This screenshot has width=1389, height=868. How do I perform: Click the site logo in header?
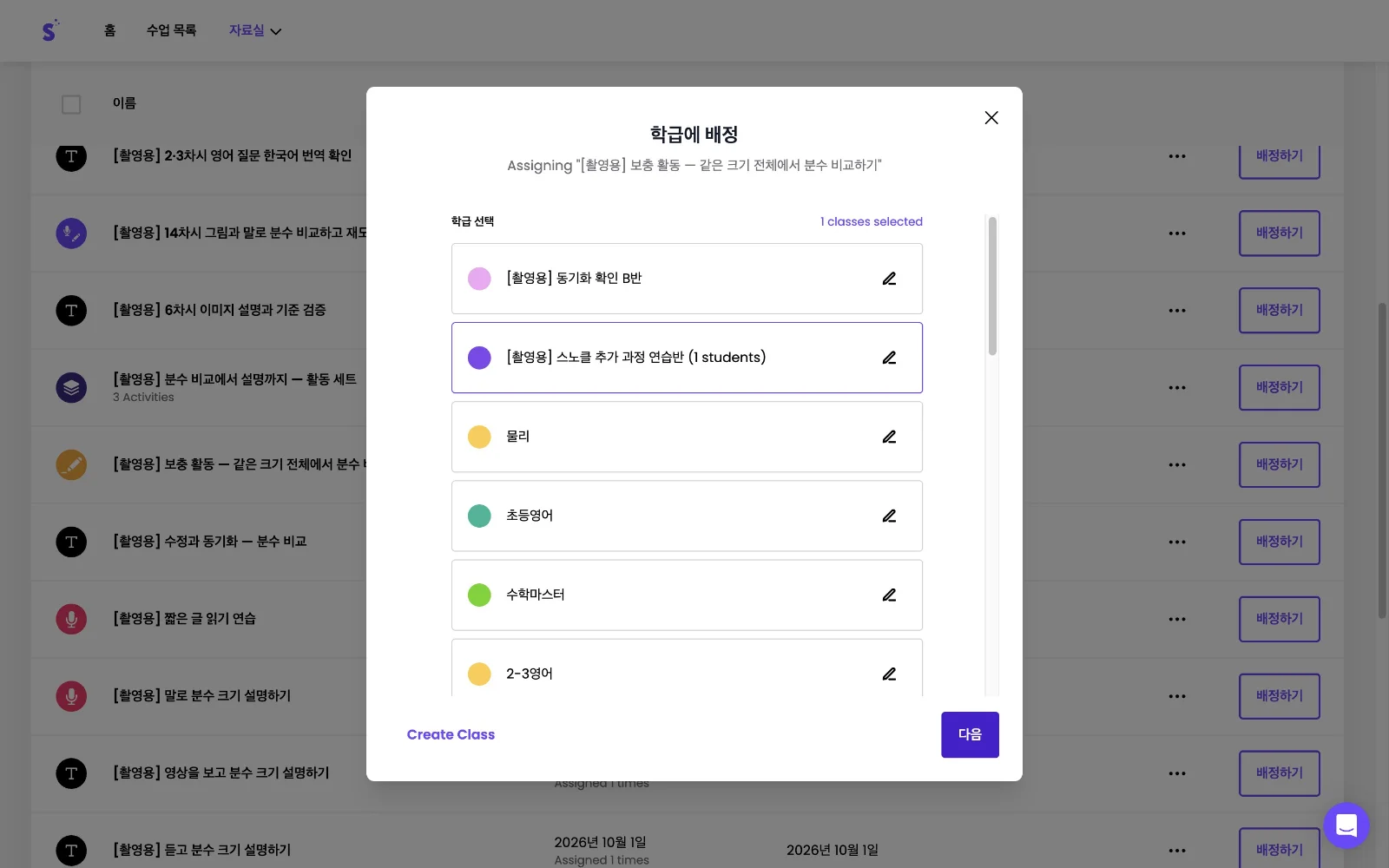pyautogui.click(x=50, y=30)
